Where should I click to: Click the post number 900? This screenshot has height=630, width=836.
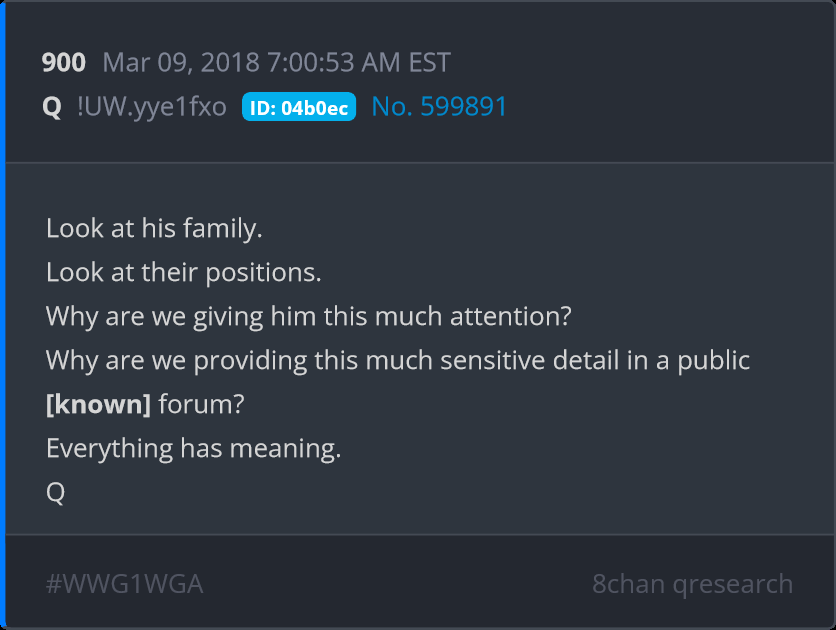pos(63,63)
